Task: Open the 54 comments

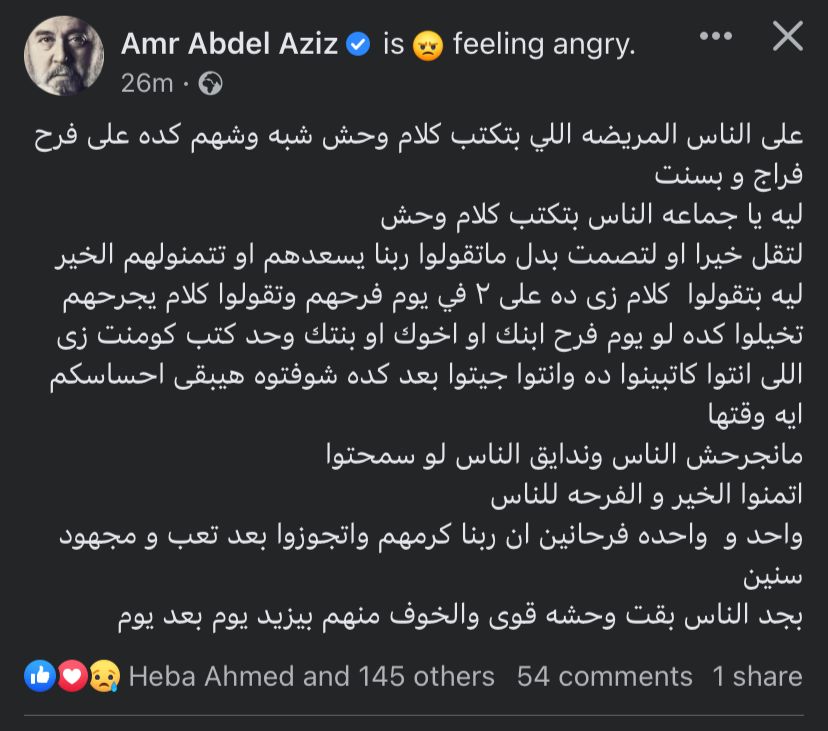Action: point(604,677)
